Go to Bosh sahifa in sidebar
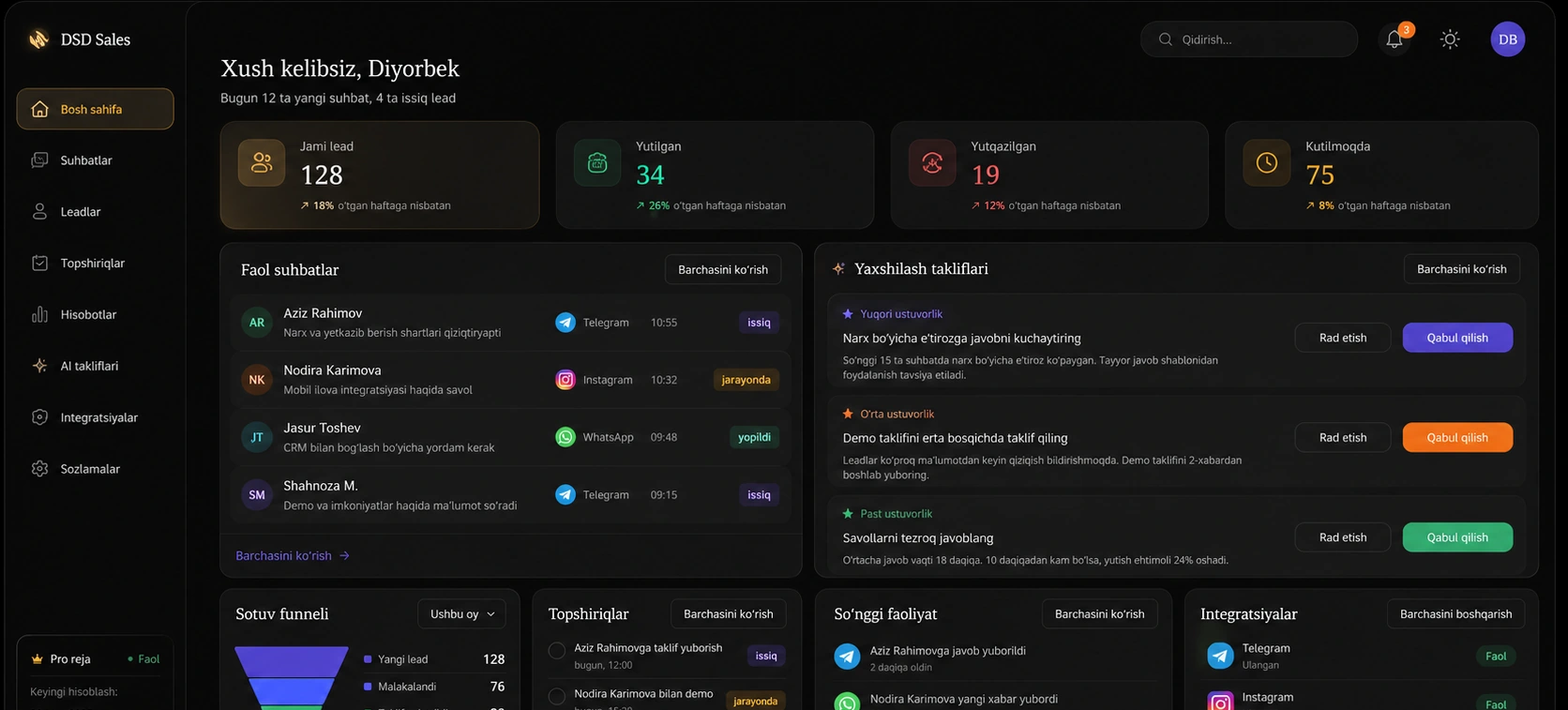 (x=95, y=109)
